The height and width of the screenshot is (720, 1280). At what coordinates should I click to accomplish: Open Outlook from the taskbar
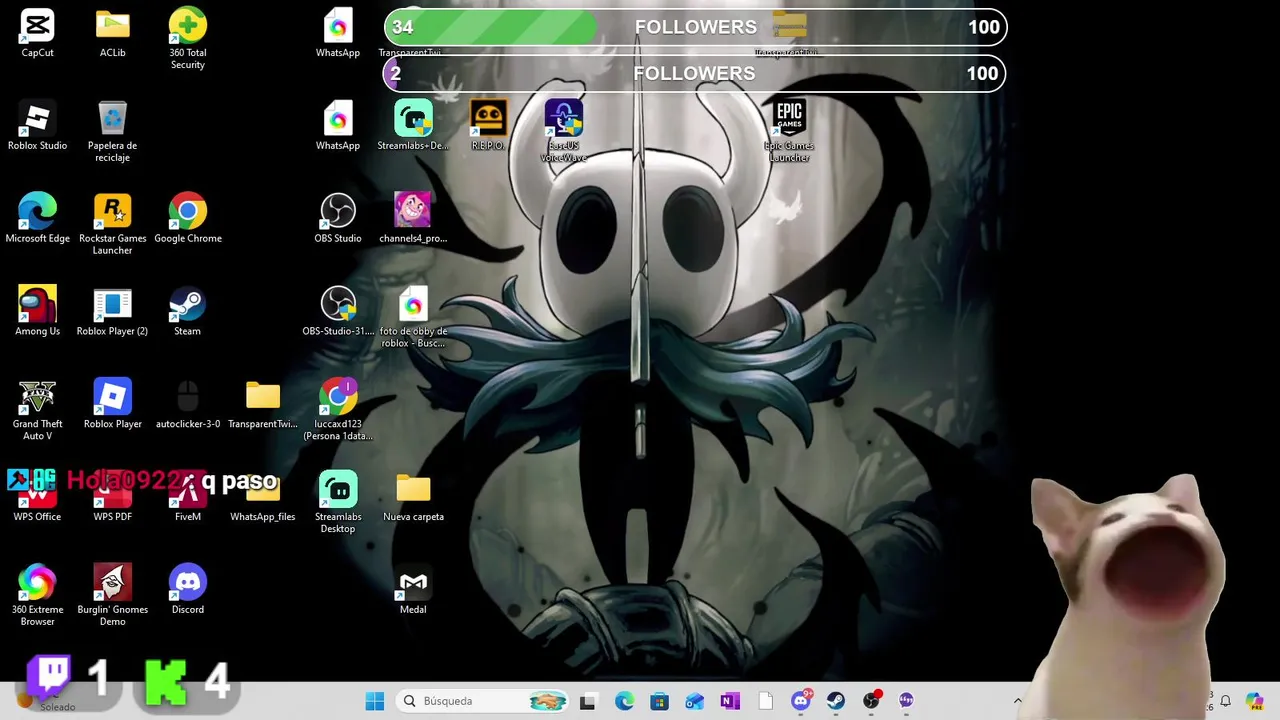tap(695, 701)
